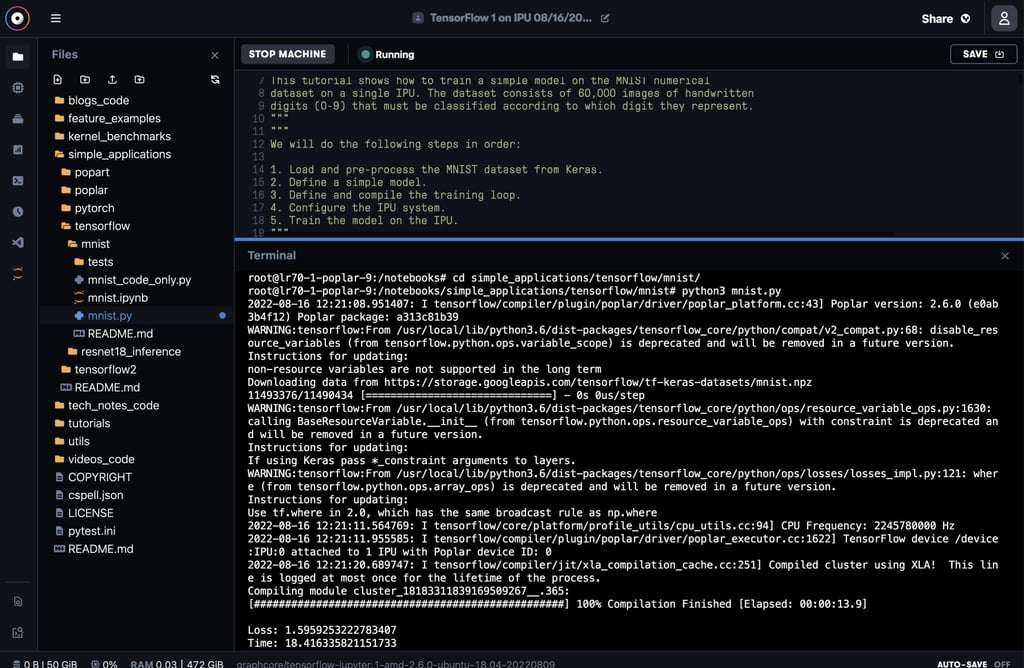Open the user account avatar
Viewport: 1024px width, 668px height.
[x=1004, y=18]
